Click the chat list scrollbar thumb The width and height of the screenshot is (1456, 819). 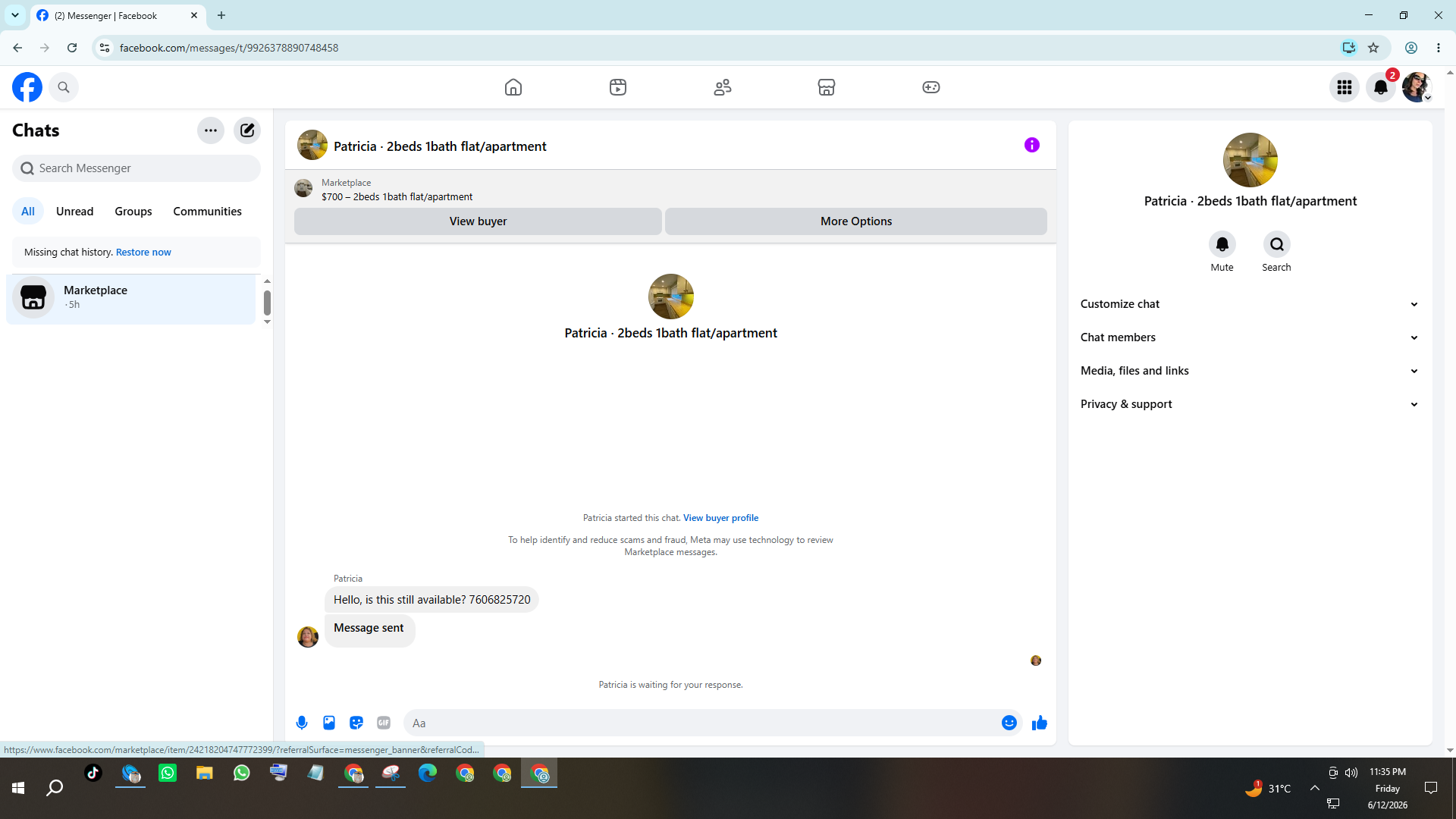point(267,303)
